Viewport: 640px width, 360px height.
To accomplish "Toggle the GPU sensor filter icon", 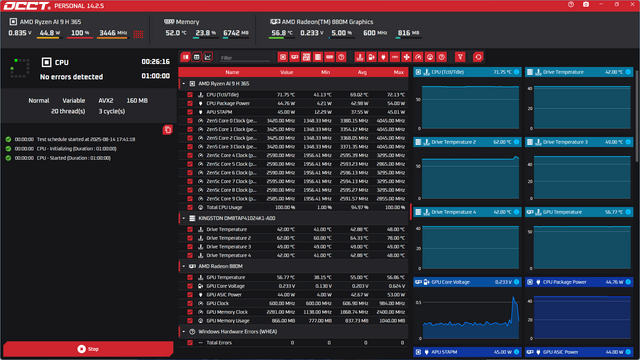I will tap(294, 57).
